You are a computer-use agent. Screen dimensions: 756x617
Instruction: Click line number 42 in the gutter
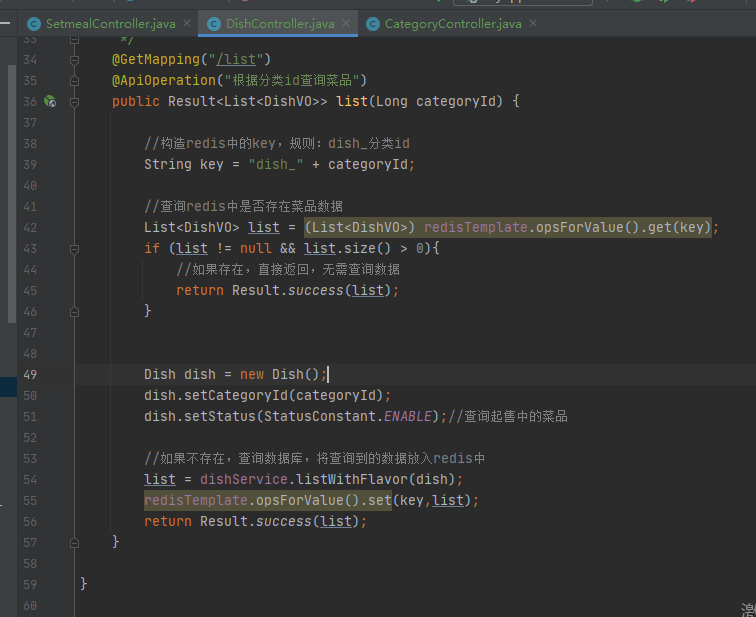pyautogui.click(x=30, y=228)
